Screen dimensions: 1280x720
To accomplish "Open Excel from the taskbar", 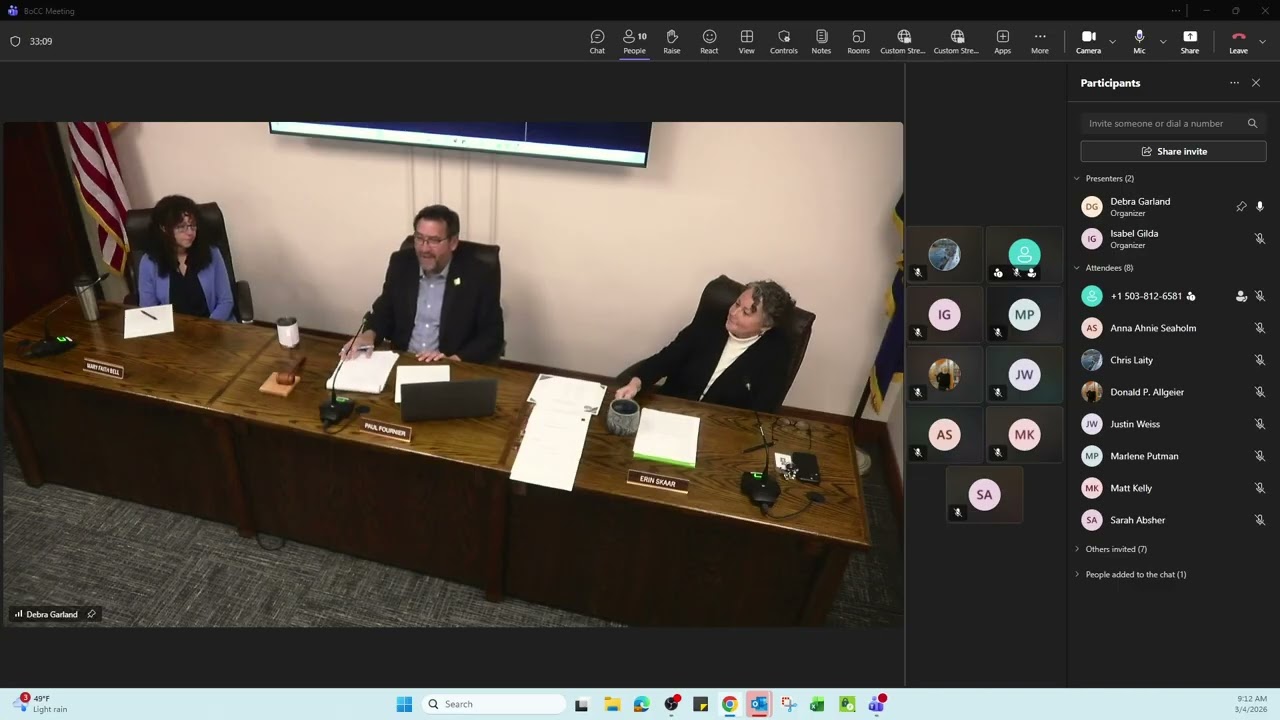I will pyautogui.click(x=817, y=704).
